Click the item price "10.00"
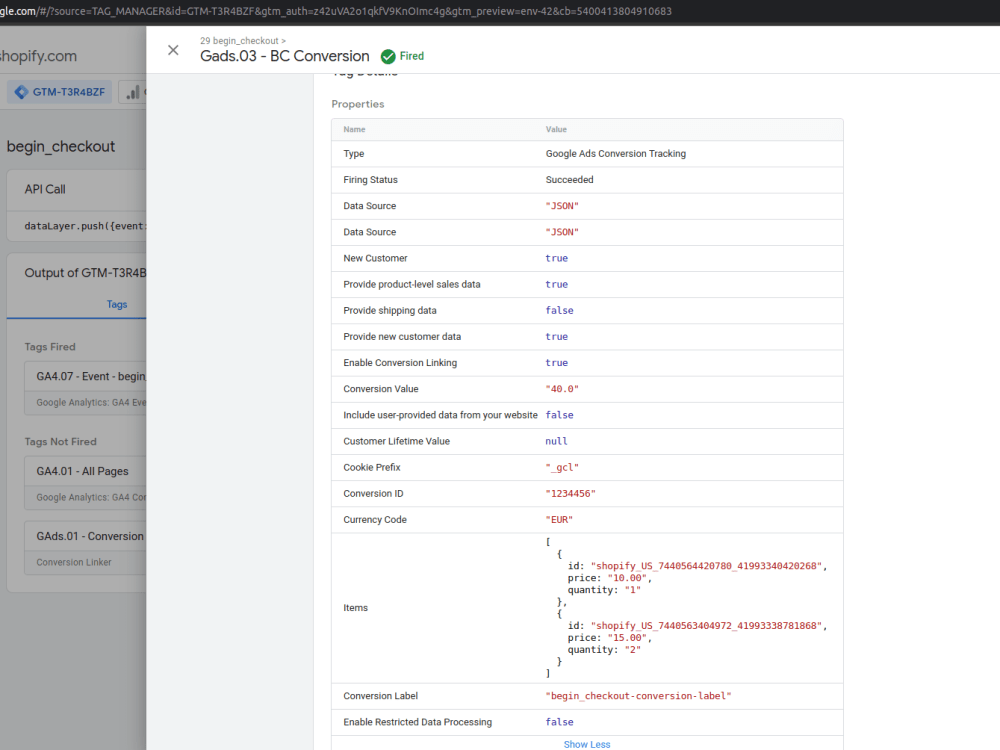Viewport: 1000px width, 750px height. 627,578
